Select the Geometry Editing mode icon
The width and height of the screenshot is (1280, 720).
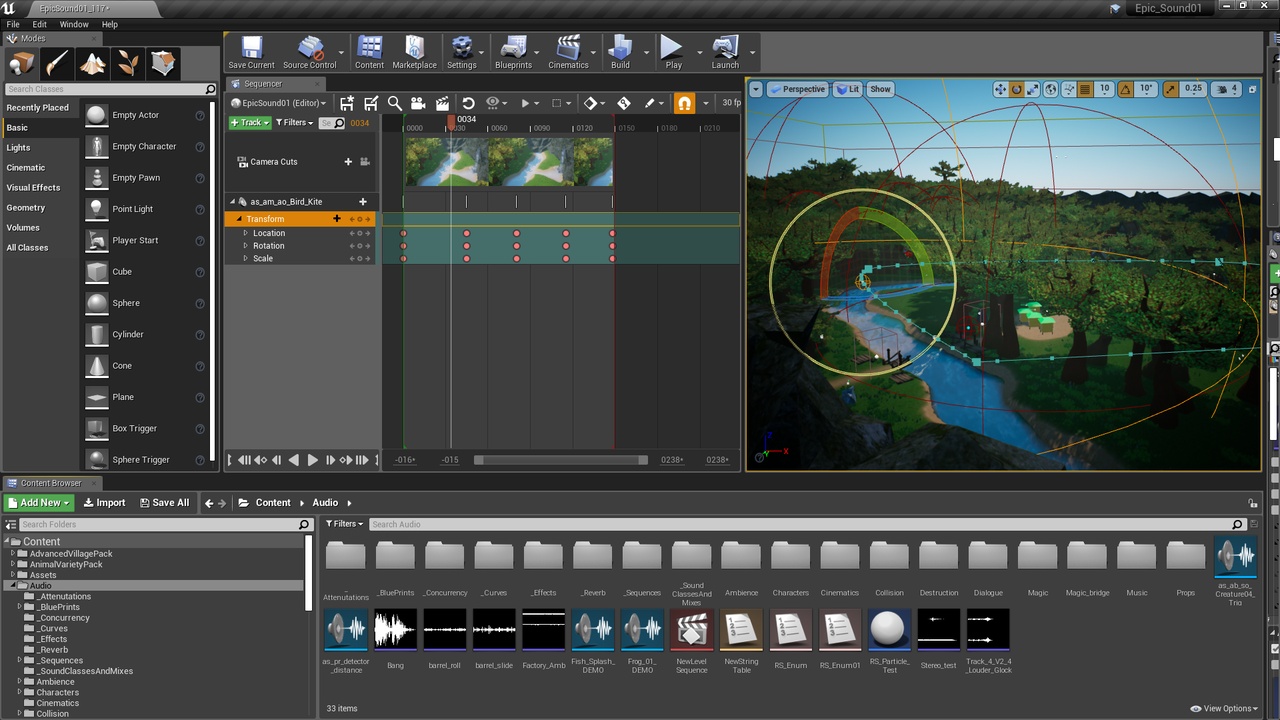point(164,64)
